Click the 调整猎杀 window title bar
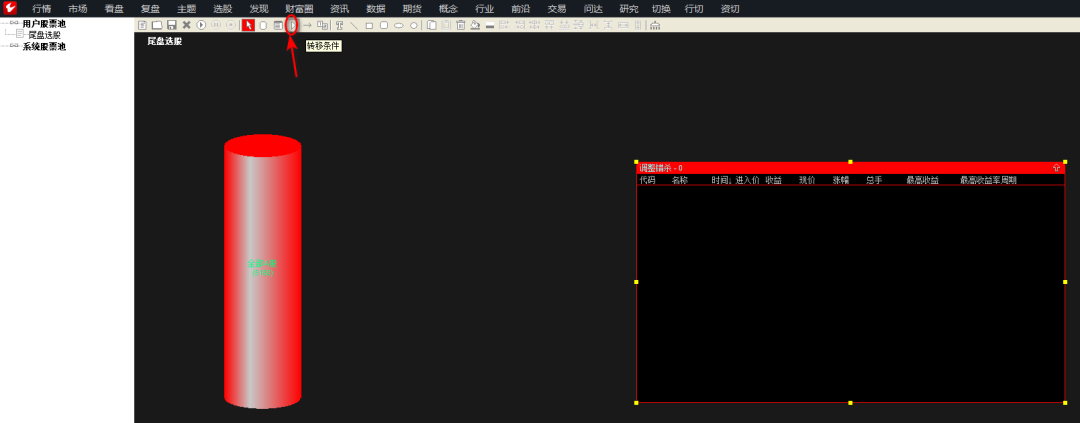Image resolution: width=1080 pixels, height=423 pixels. (850, 167)
